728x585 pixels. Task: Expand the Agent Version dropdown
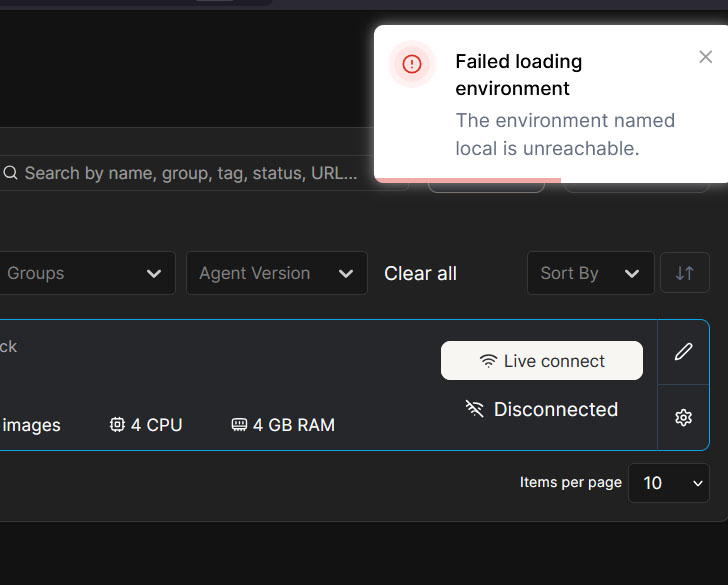point(276,273)
